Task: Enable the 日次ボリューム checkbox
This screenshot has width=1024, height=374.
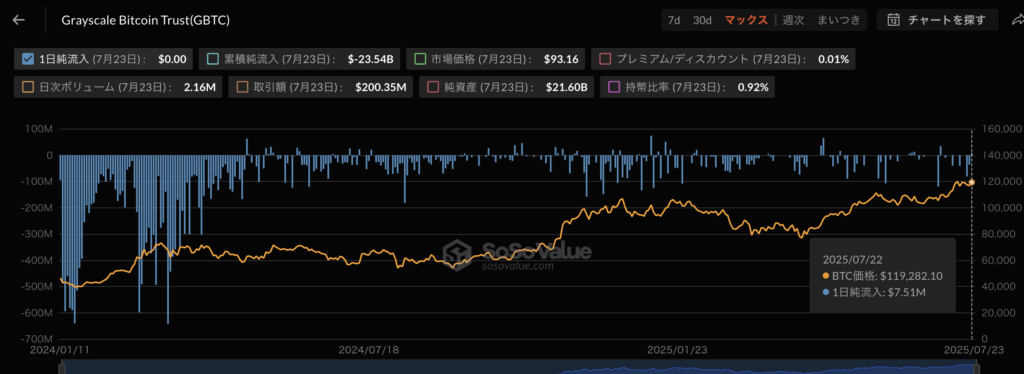Action: [x=27, y=86]
